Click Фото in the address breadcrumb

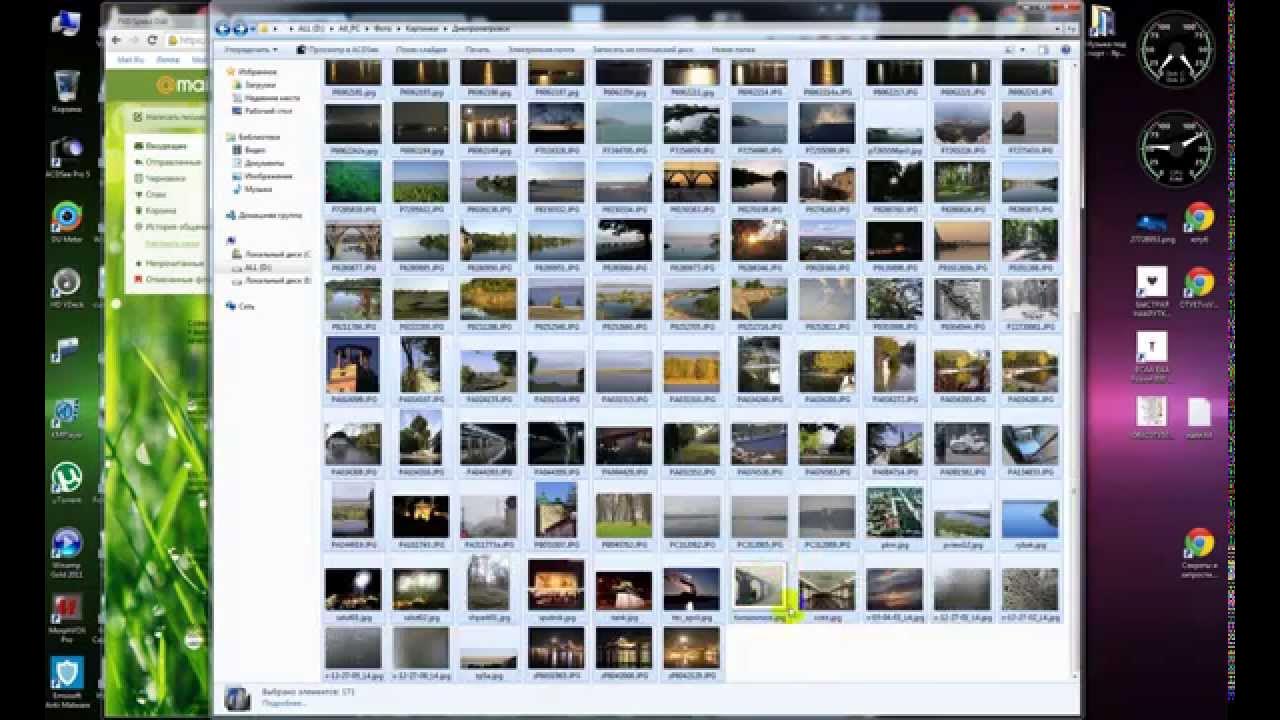[x=385, y=29]
